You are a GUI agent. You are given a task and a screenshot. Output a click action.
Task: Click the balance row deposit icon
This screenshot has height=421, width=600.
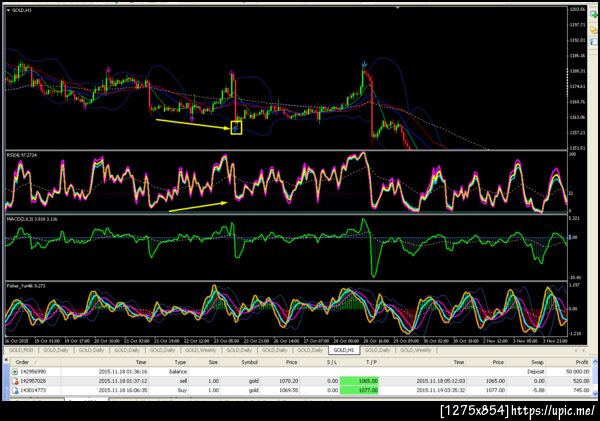pos(15,371)
